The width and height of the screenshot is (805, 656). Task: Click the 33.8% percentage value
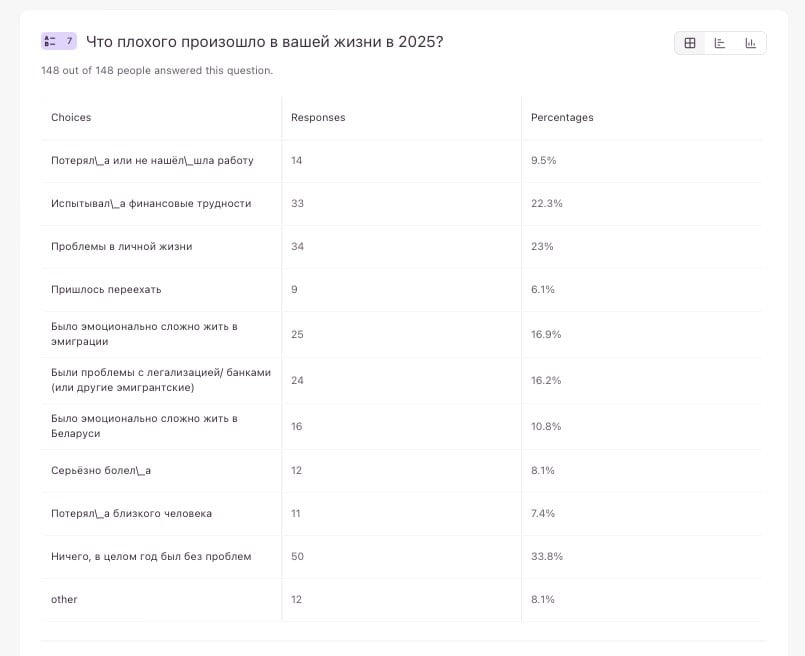click(547, 556)
